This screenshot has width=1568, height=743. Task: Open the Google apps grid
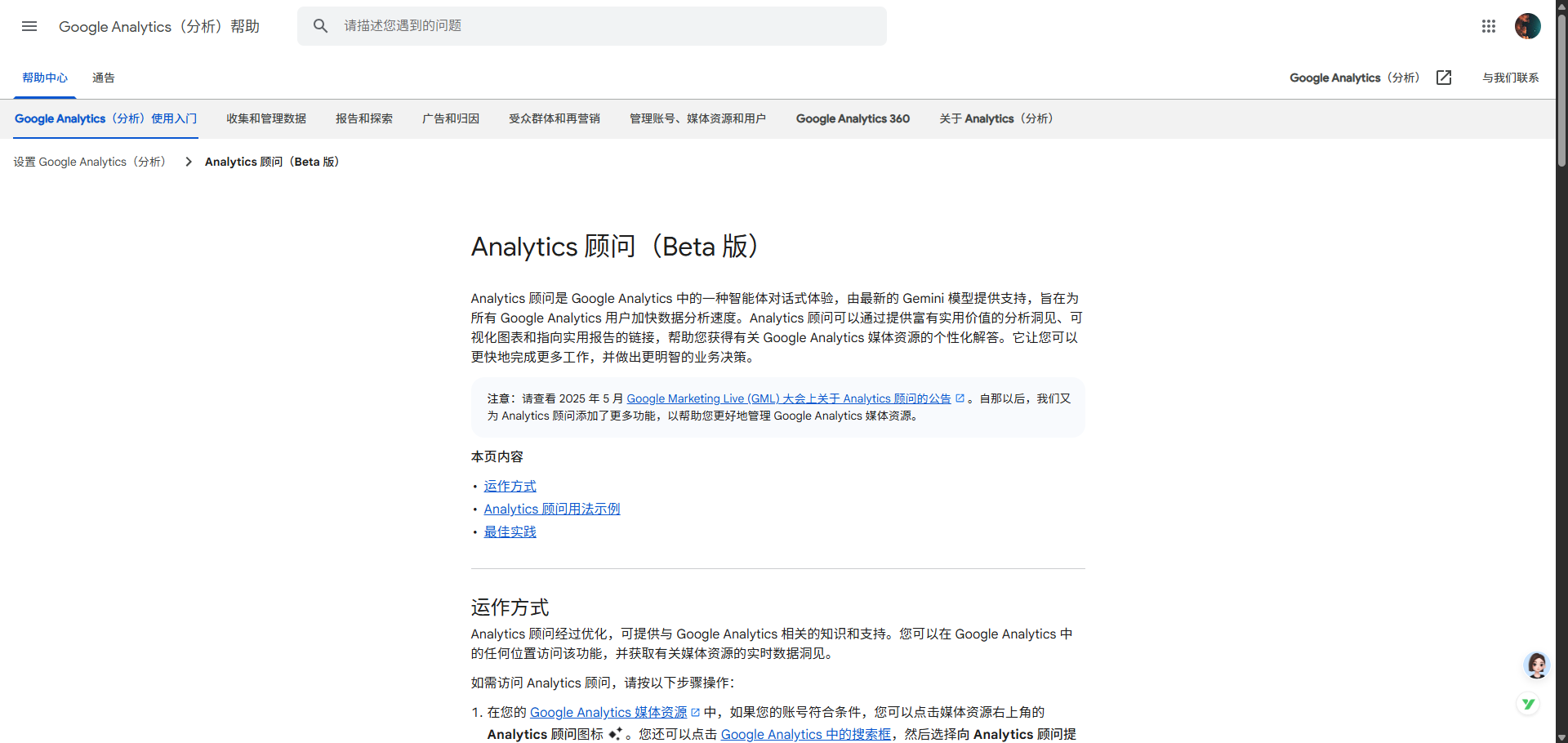[x=1488, y=26]
